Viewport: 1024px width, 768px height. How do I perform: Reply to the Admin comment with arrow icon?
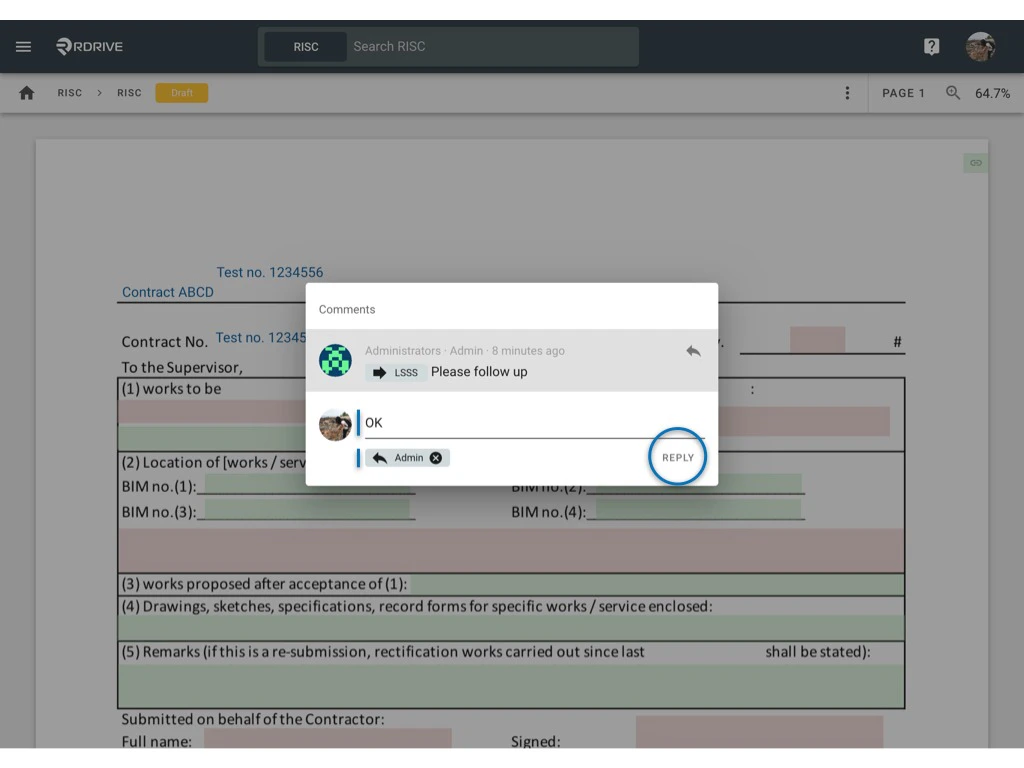694,351
